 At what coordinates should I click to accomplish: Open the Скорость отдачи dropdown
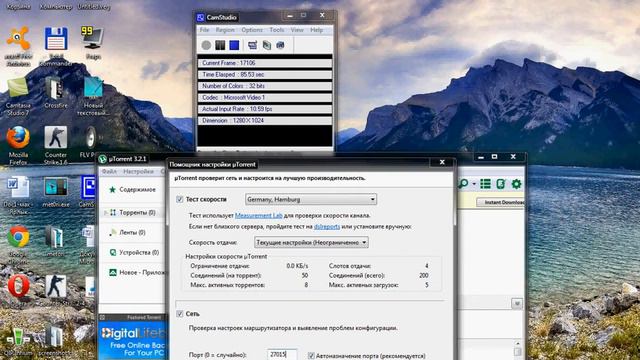pyautogui.click(x=311, y=242)
